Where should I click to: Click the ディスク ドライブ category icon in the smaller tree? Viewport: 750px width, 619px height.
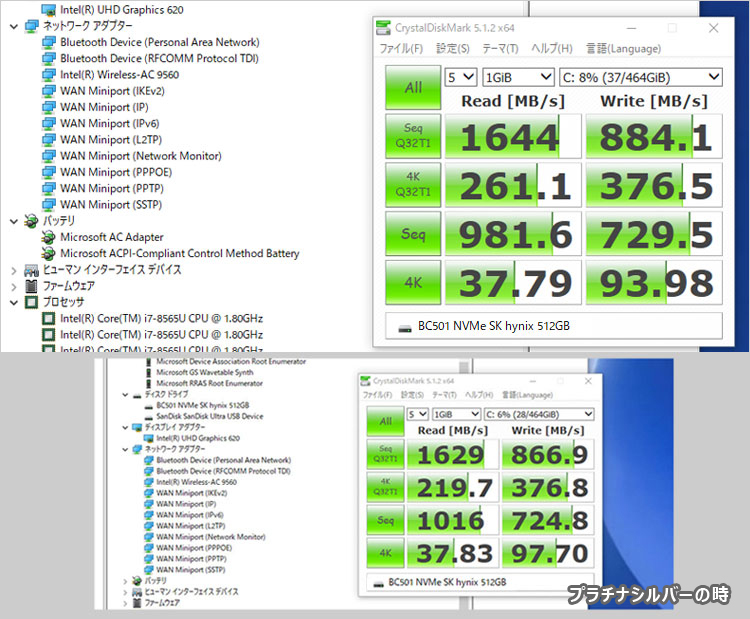(137, 395)
